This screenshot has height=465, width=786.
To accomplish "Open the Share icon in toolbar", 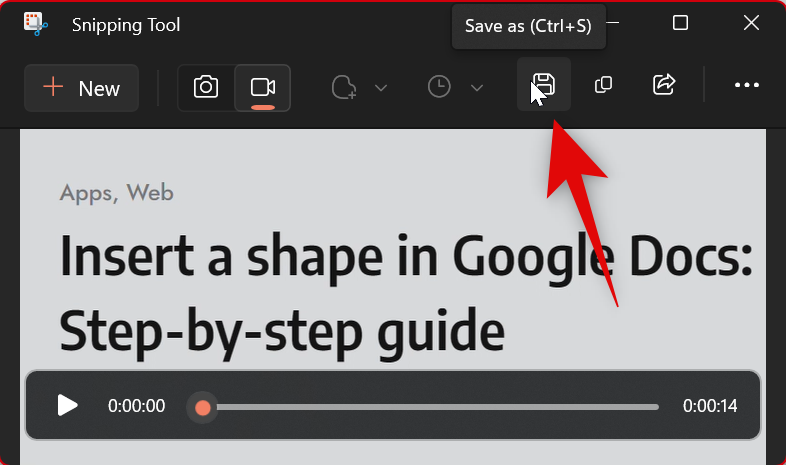I will 664,84.
